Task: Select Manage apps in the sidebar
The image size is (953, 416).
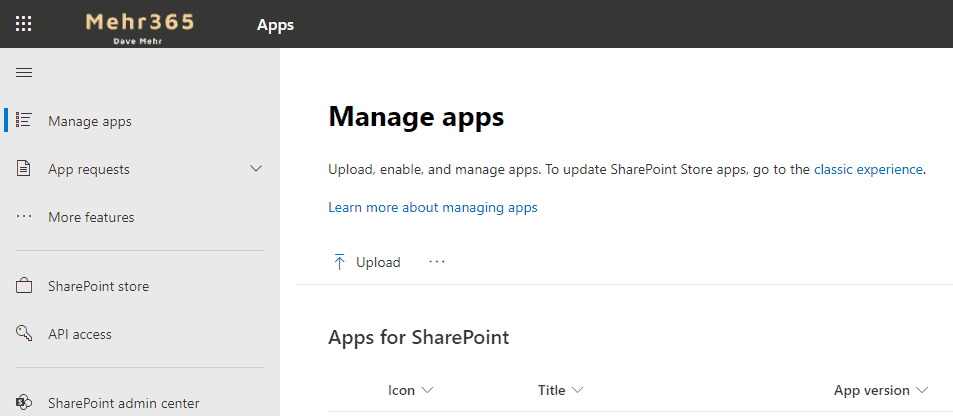Action: coord(90,121)
